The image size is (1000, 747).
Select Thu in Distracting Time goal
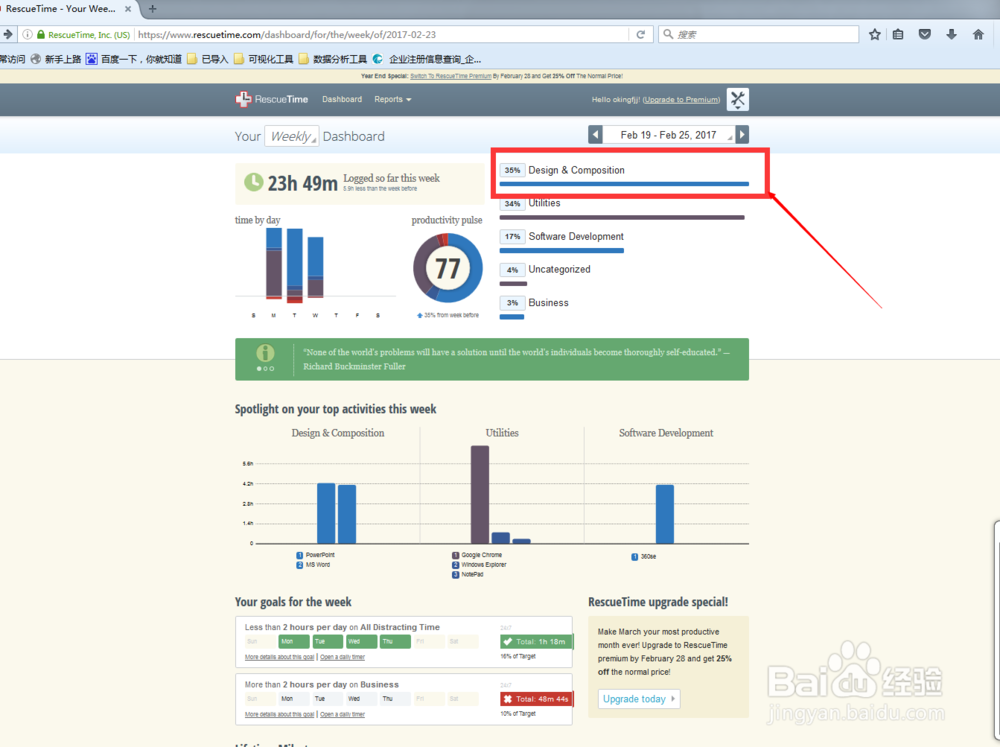click(x=395, y=642)
